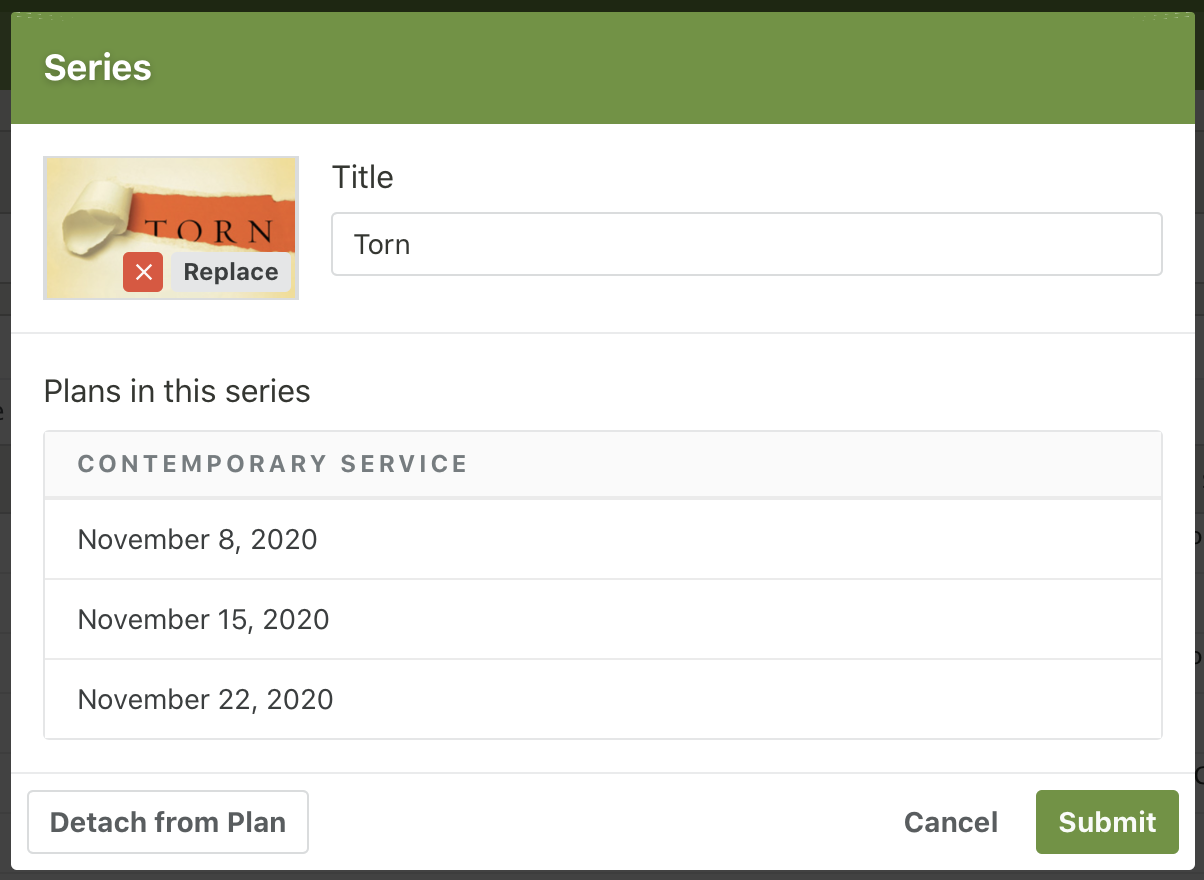
Task: Click the Title field label
Action: 362,177
